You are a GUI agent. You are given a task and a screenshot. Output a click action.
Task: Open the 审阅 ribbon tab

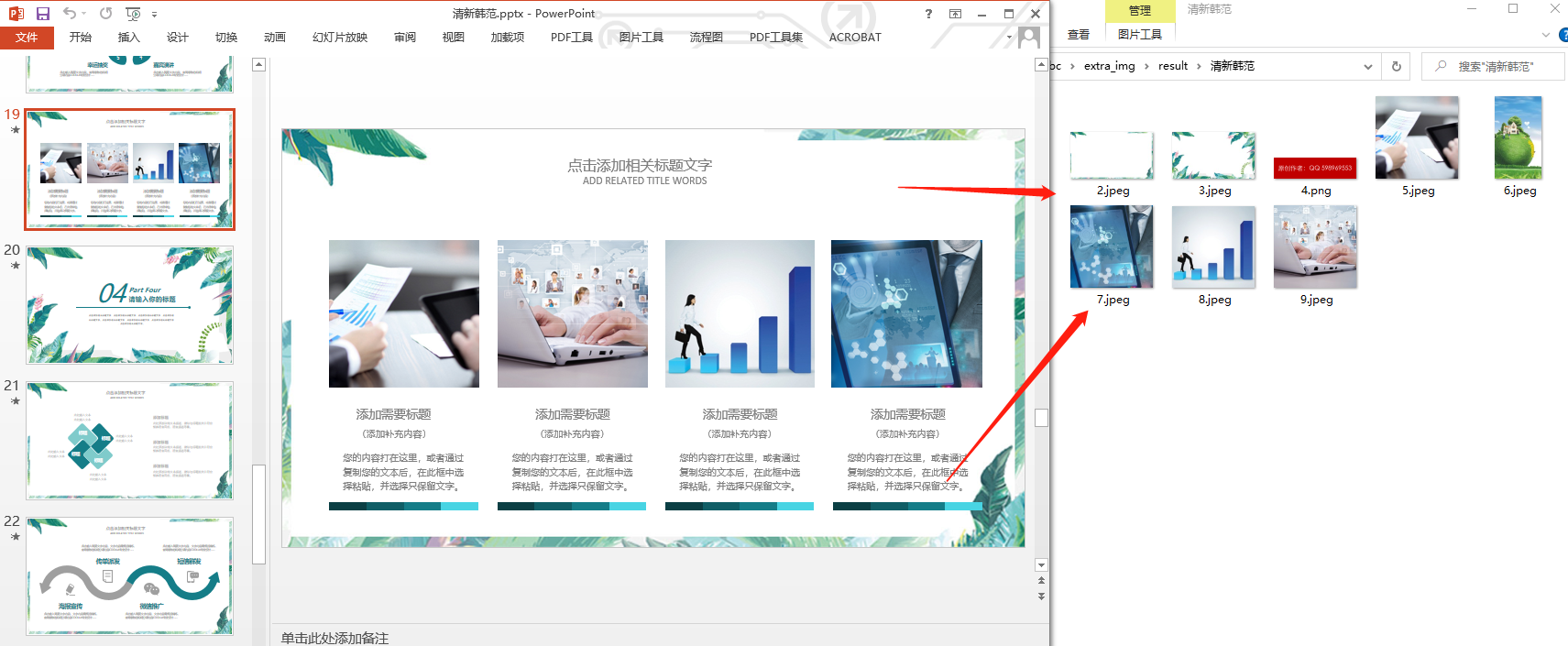click(405, 38)
